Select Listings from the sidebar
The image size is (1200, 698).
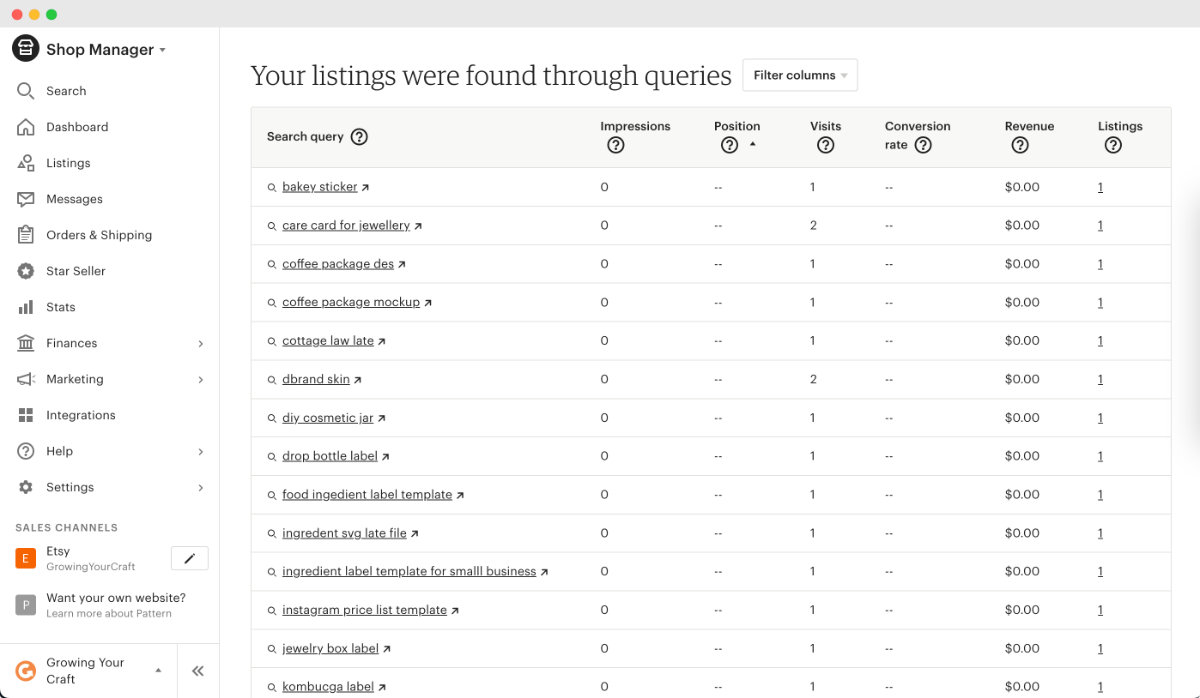coord(68,163)
